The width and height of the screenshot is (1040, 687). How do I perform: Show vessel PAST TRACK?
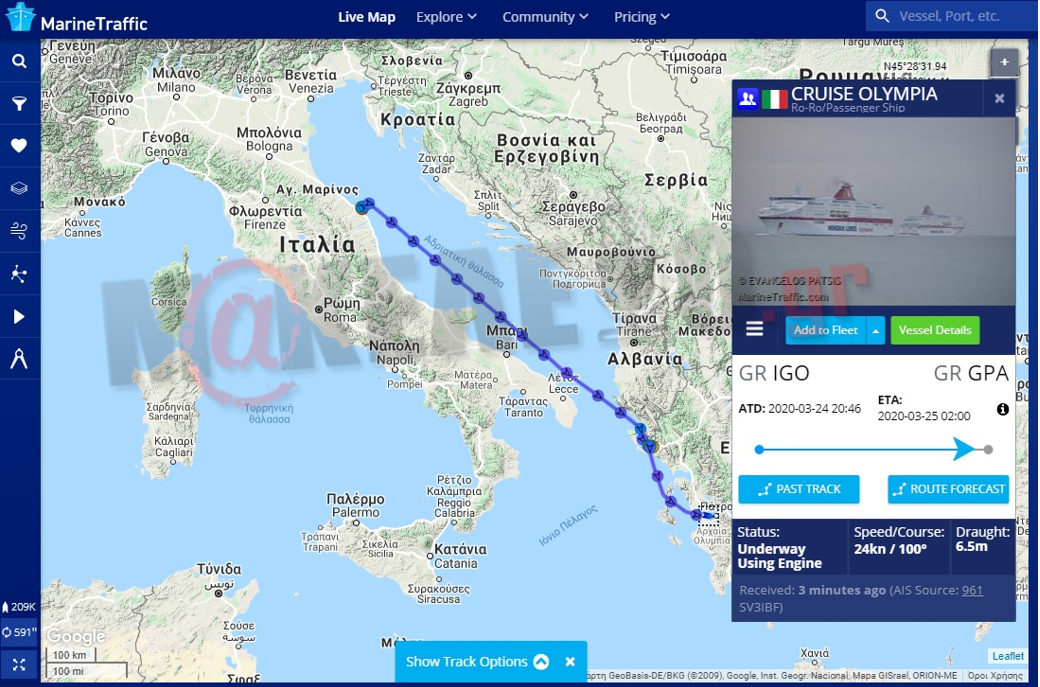pyautogui.click(x=799, y=489)
